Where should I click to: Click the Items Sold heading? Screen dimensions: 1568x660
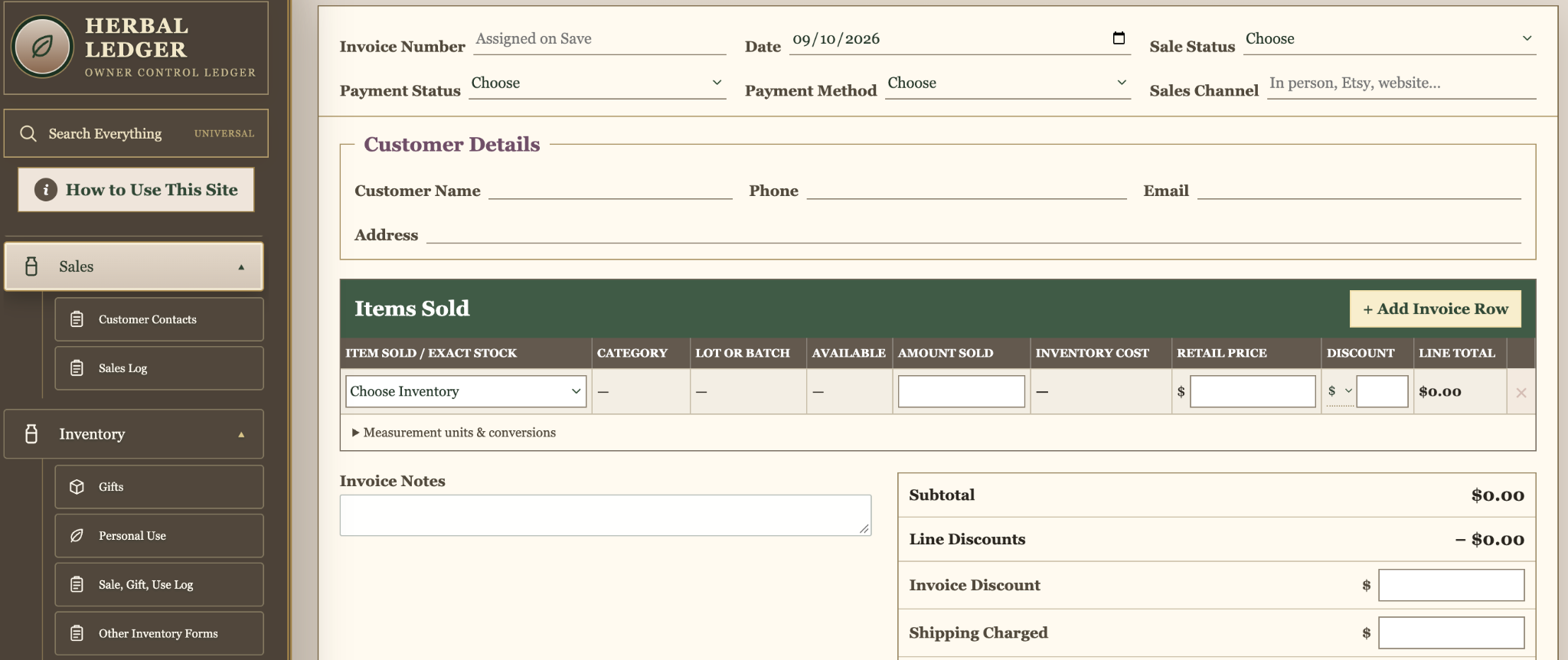[412, 309]
